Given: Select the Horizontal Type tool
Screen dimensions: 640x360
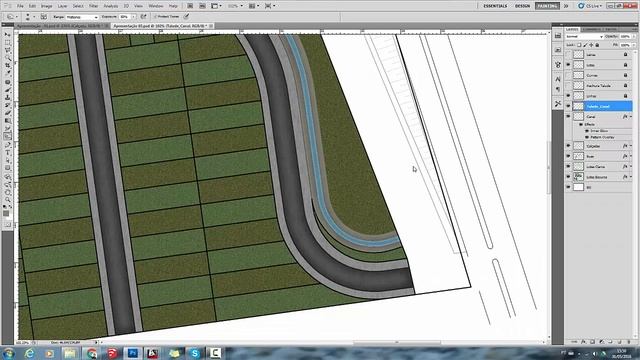Looking at the screenshot, I should (x=7, y=153).
